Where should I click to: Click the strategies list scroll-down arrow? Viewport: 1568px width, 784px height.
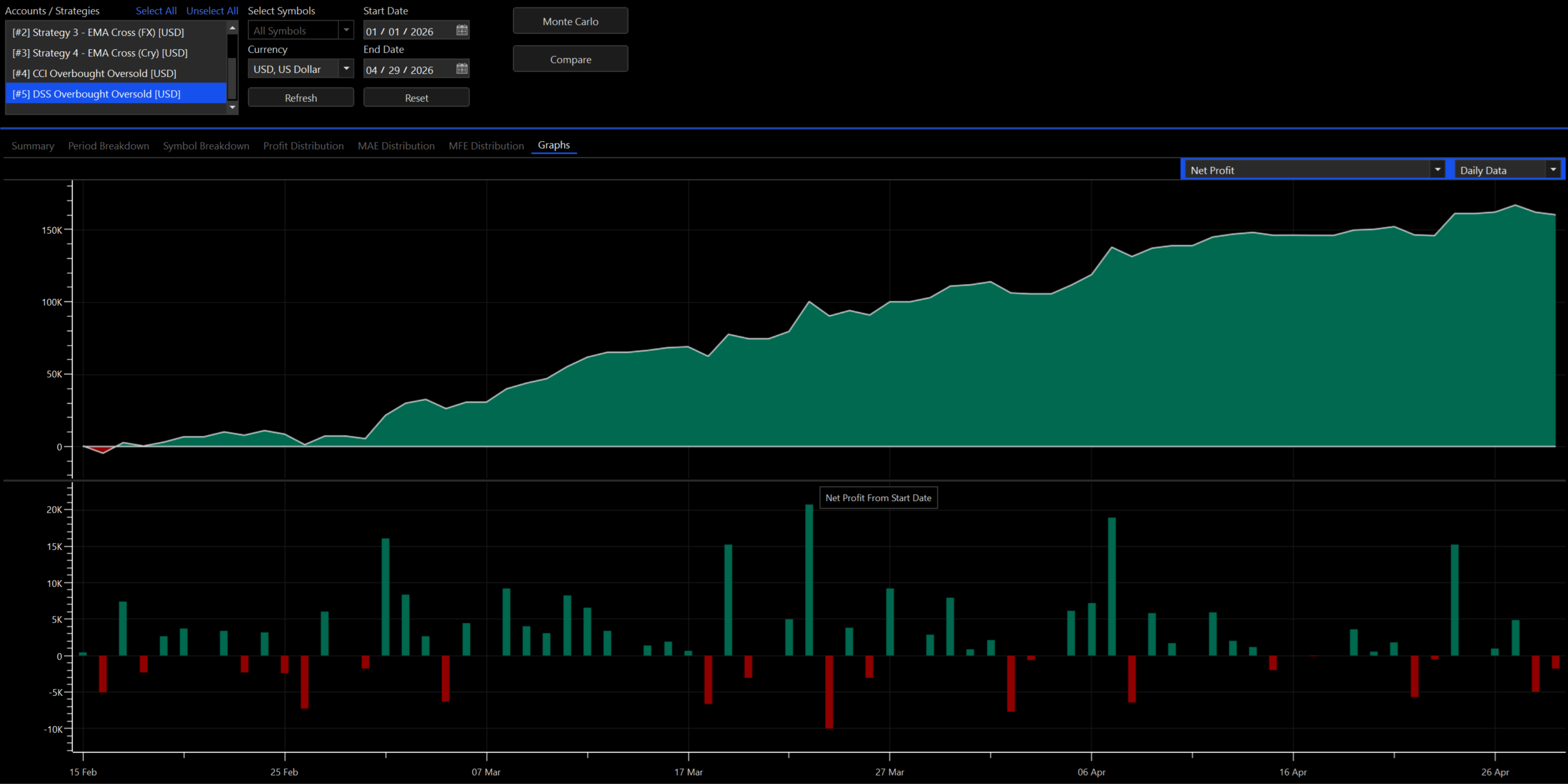pos(232,107)
